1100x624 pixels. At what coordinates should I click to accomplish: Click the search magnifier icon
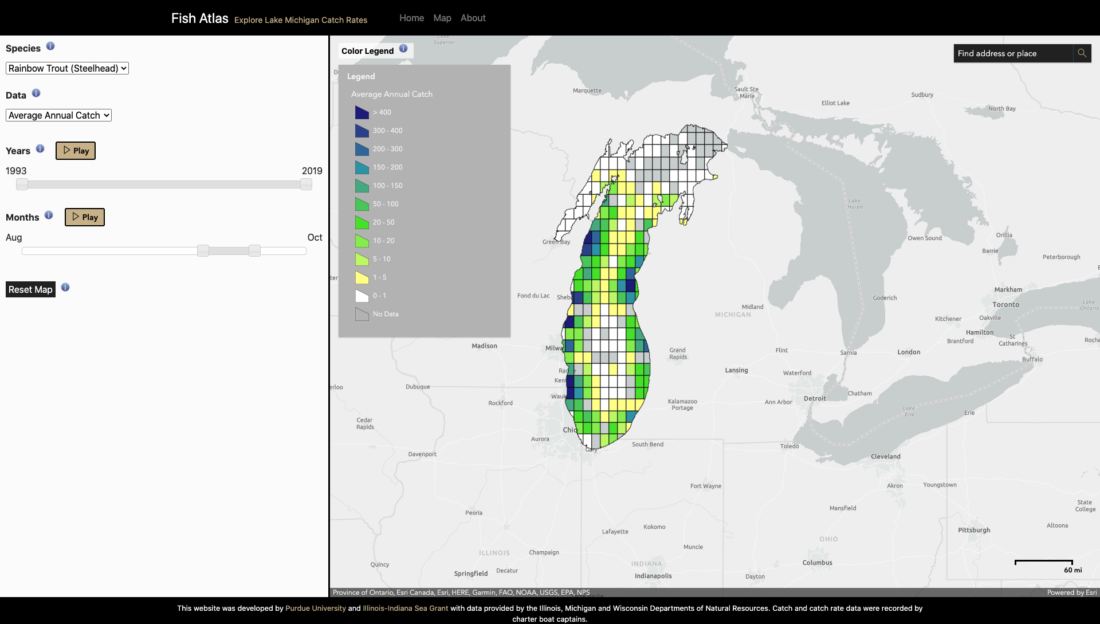point(1082,53)
